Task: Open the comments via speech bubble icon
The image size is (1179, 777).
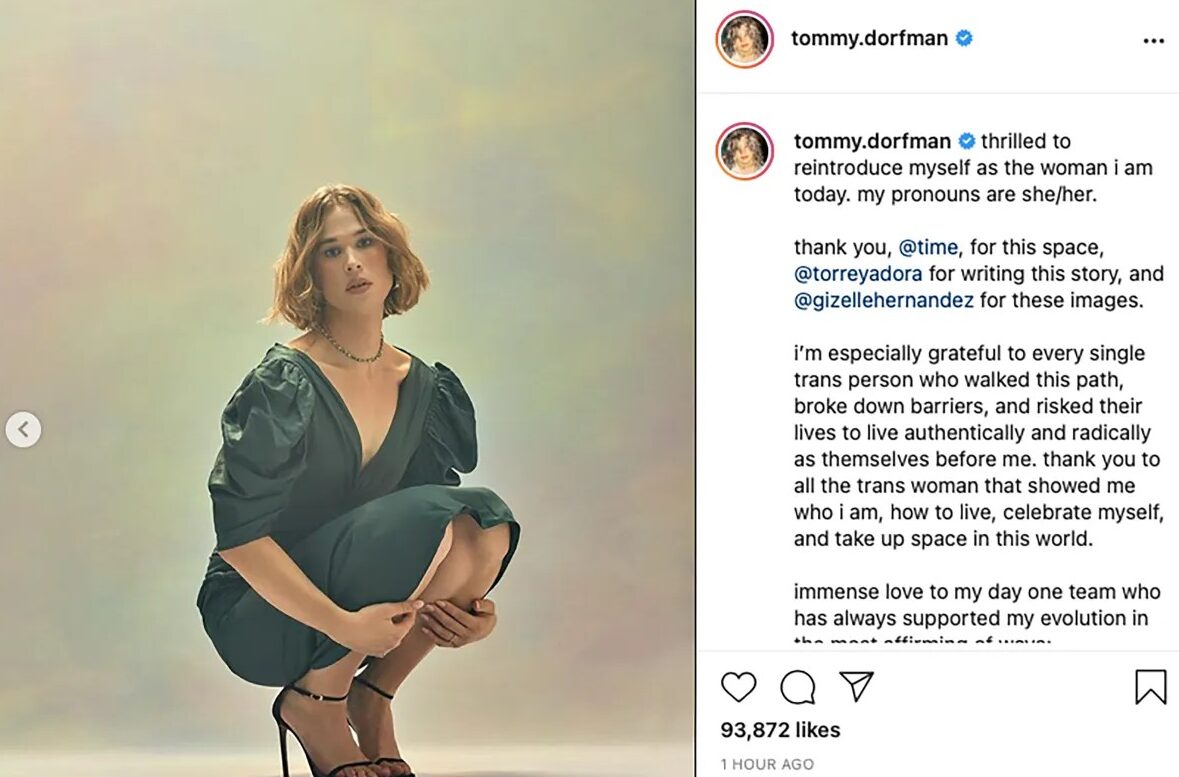Action: tap(797, 688)
